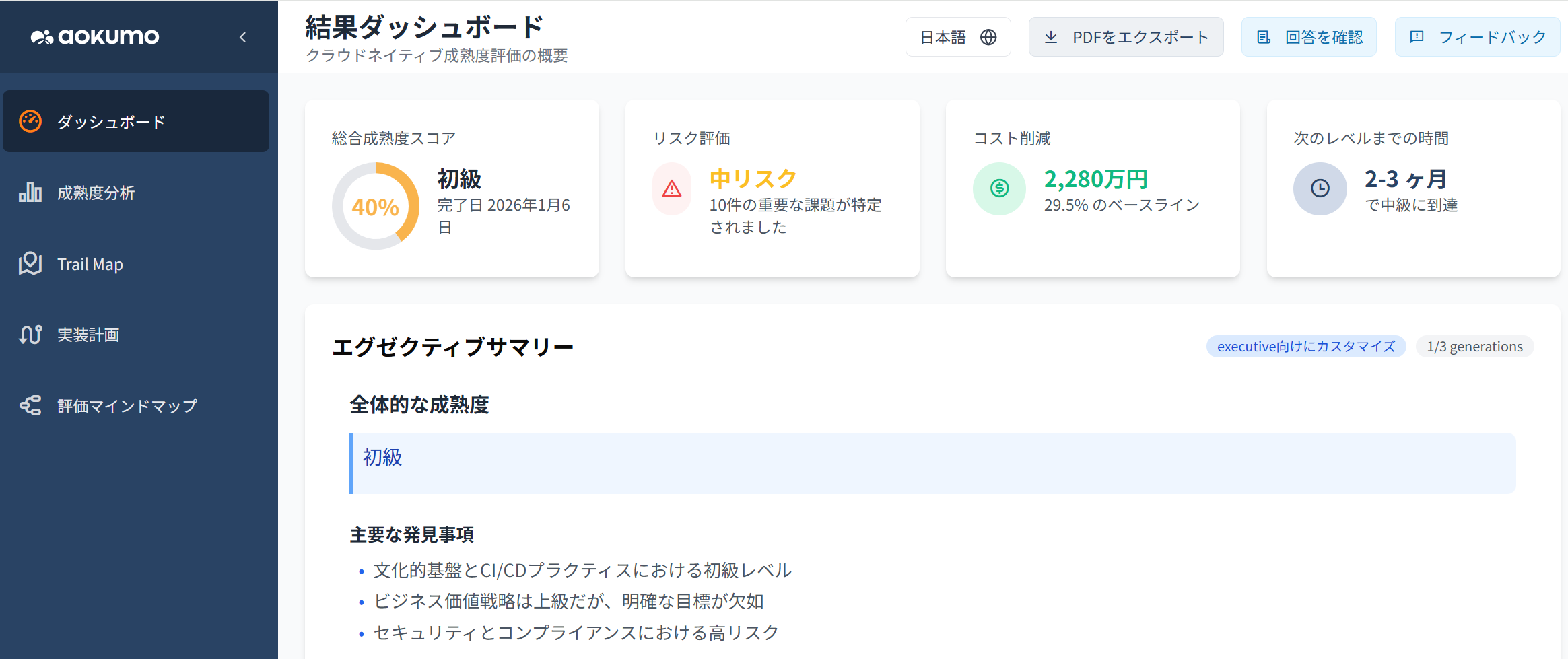Open the 実装計画 menu item
This screenshot has height=659, width=1568.
click(88, 335)
